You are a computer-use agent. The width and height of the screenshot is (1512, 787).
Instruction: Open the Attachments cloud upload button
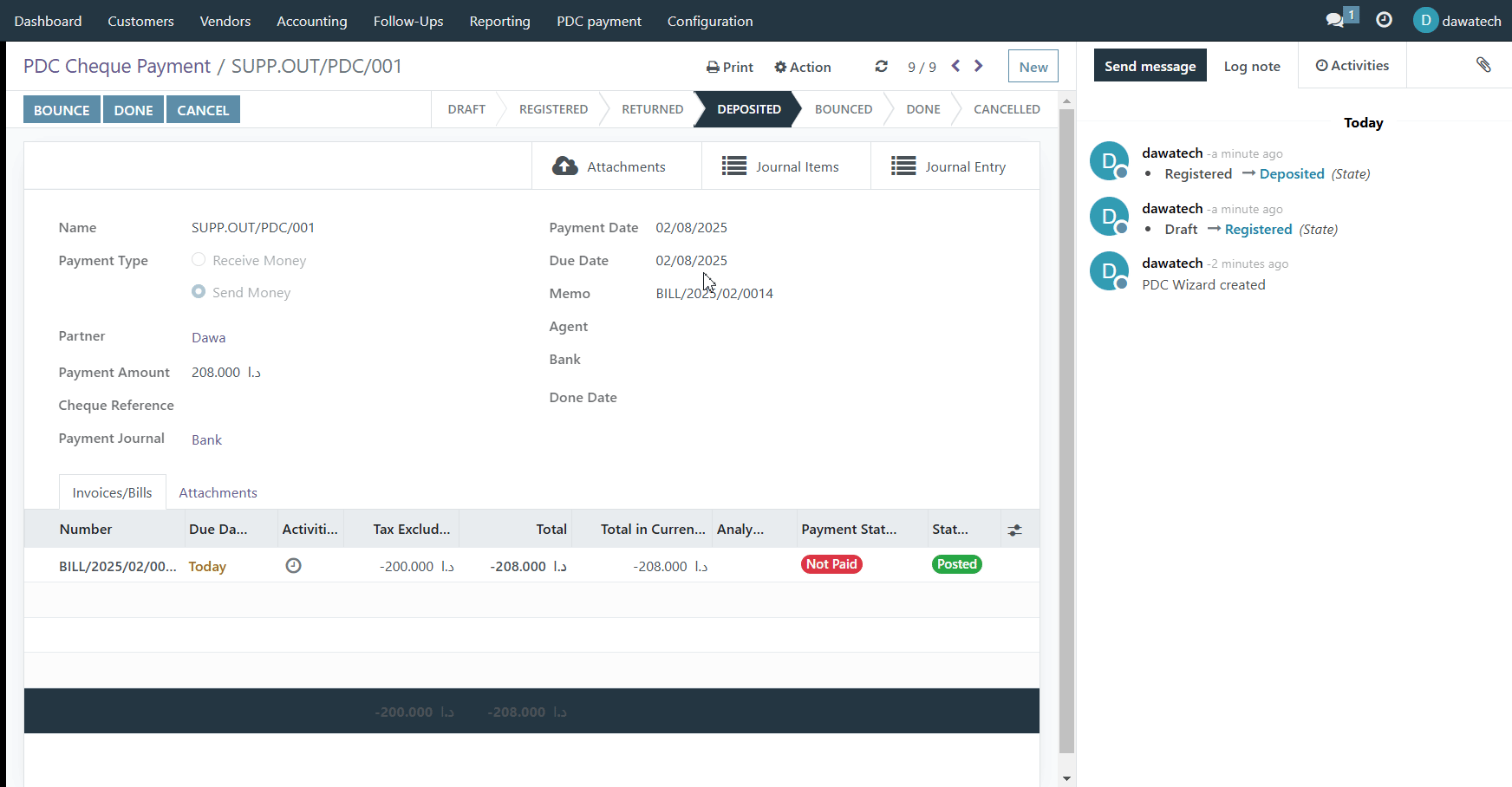[616, 166]
